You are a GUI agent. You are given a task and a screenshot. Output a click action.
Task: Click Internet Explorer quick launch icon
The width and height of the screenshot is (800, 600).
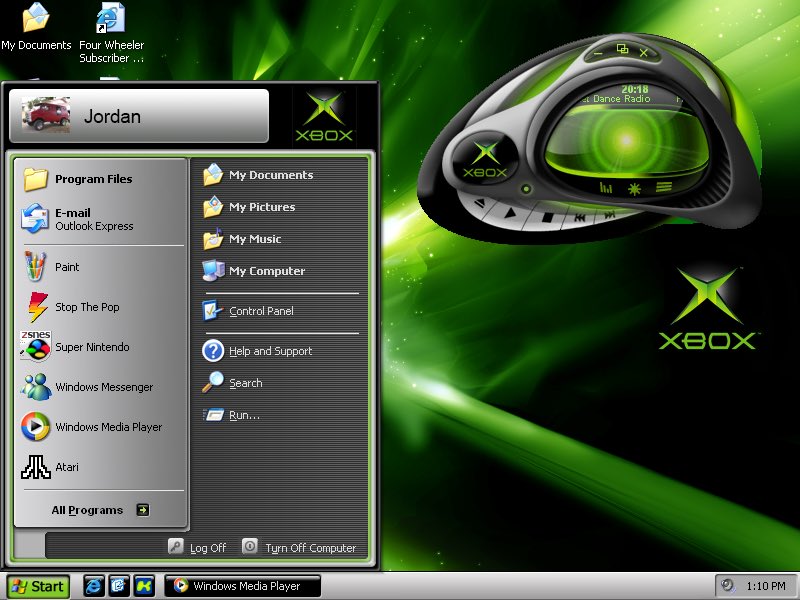coord(93,586)
